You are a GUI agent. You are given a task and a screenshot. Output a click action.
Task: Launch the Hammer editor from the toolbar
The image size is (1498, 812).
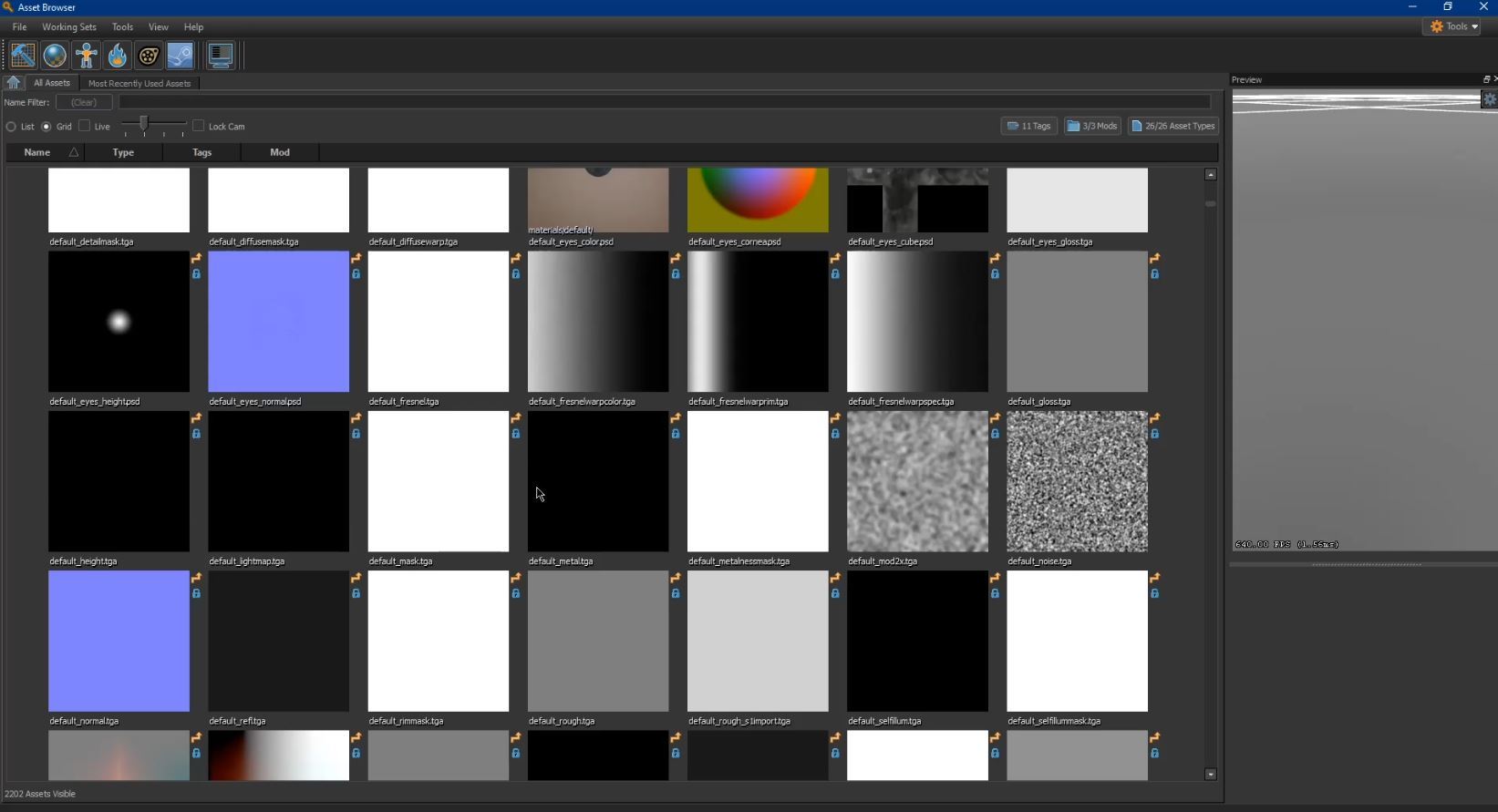pos(24,56)
